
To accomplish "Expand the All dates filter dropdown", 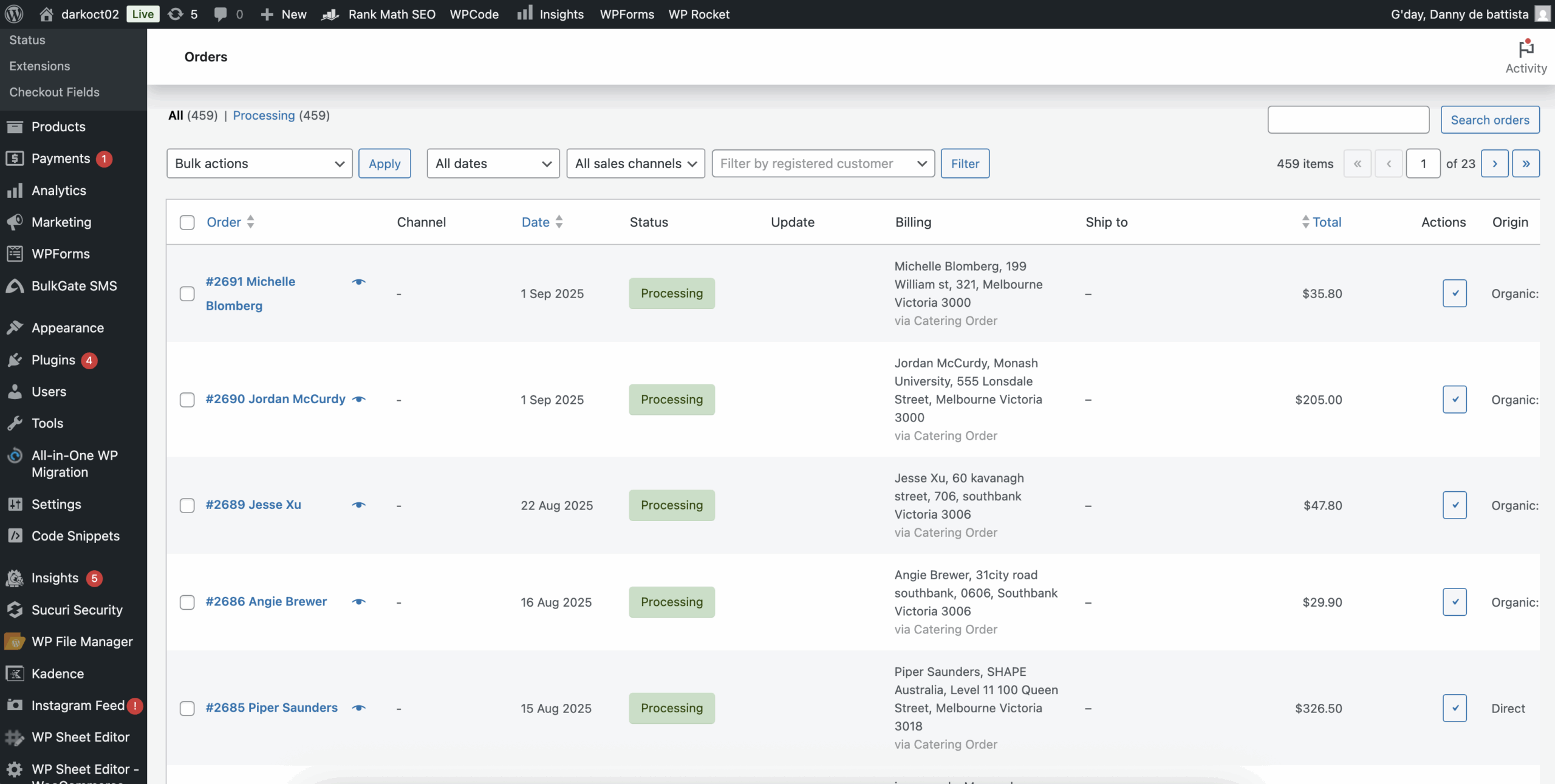I will pyautogui.click(x=493, y=163).
